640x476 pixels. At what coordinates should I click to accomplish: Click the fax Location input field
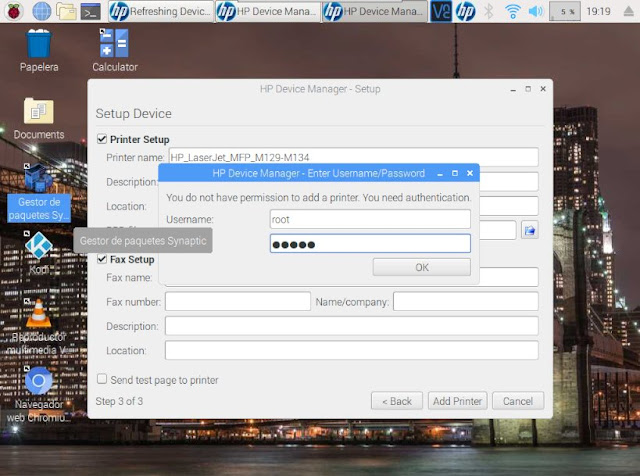[x=351, y=350]
